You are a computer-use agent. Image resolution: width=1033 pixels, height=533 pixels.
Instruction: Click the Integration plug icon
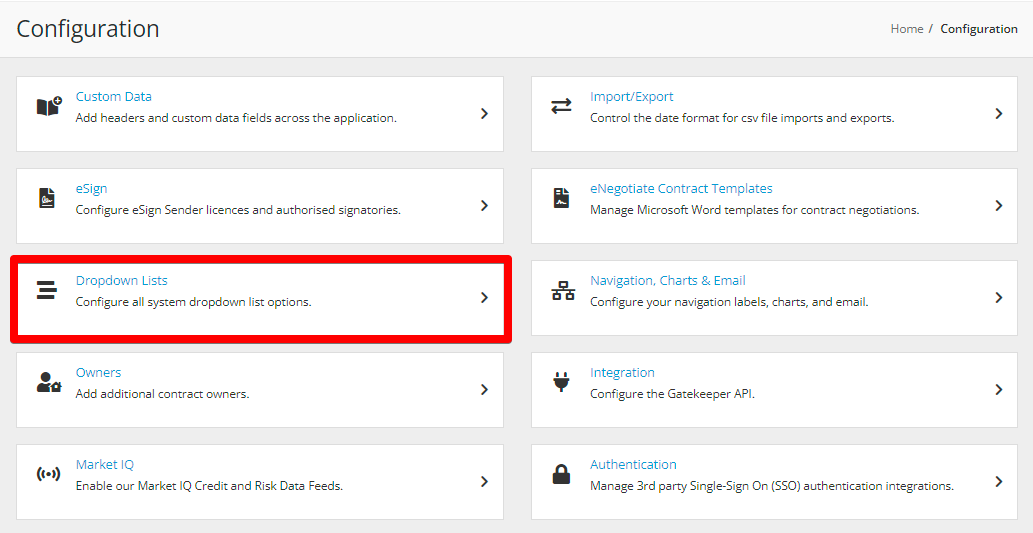pos(561,382)
